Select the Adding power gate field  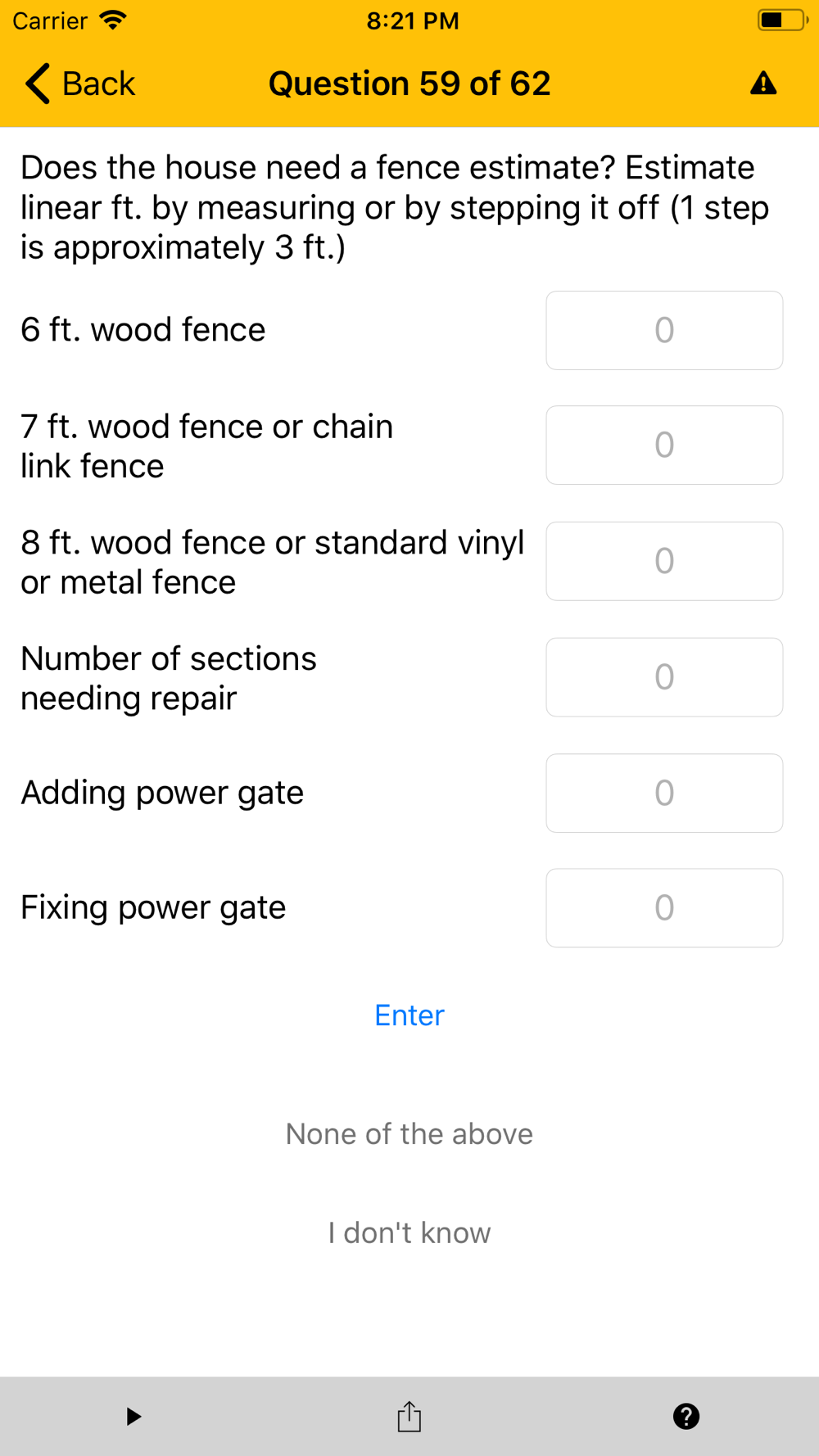[x=664, y=793]
